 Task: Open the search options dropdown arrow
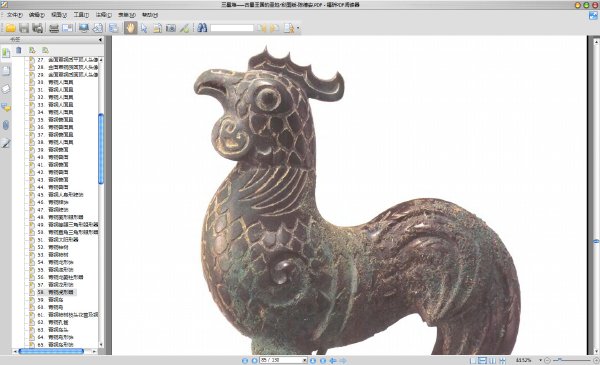tap(298, 28)
